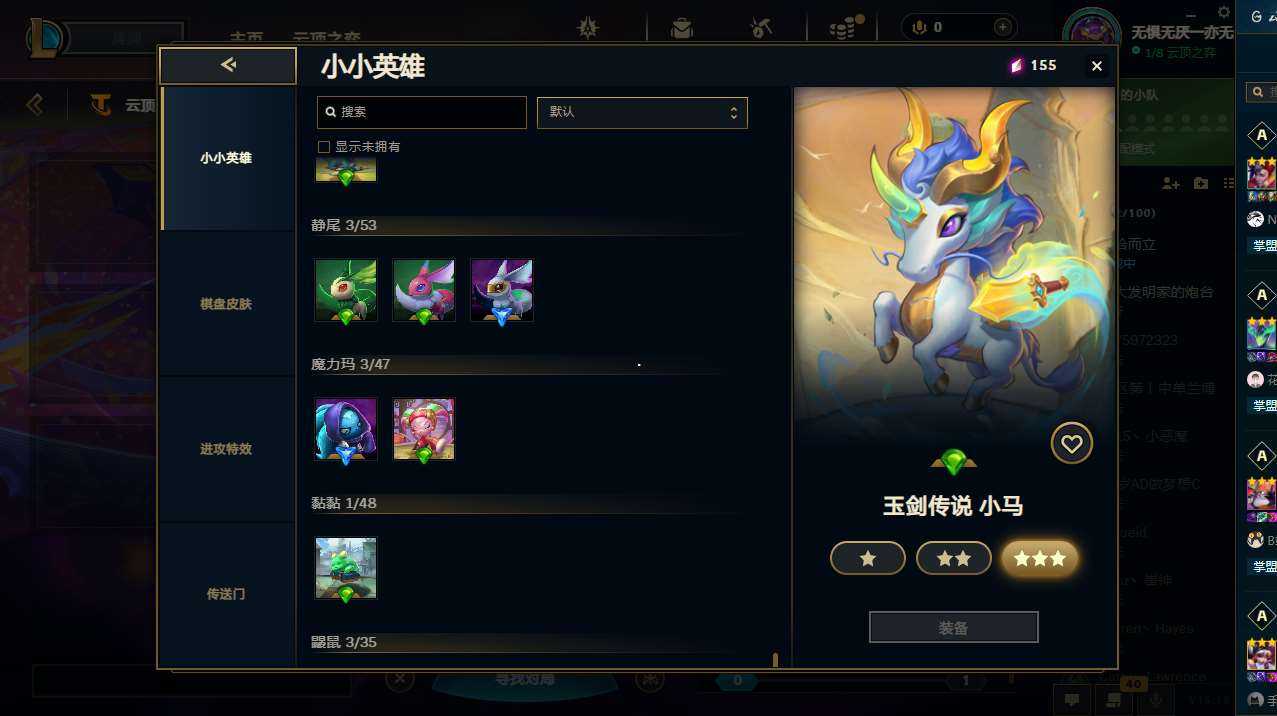Open the 默认 sort dropdown
Screen dimensions: 1277x716
coord(642,112)
